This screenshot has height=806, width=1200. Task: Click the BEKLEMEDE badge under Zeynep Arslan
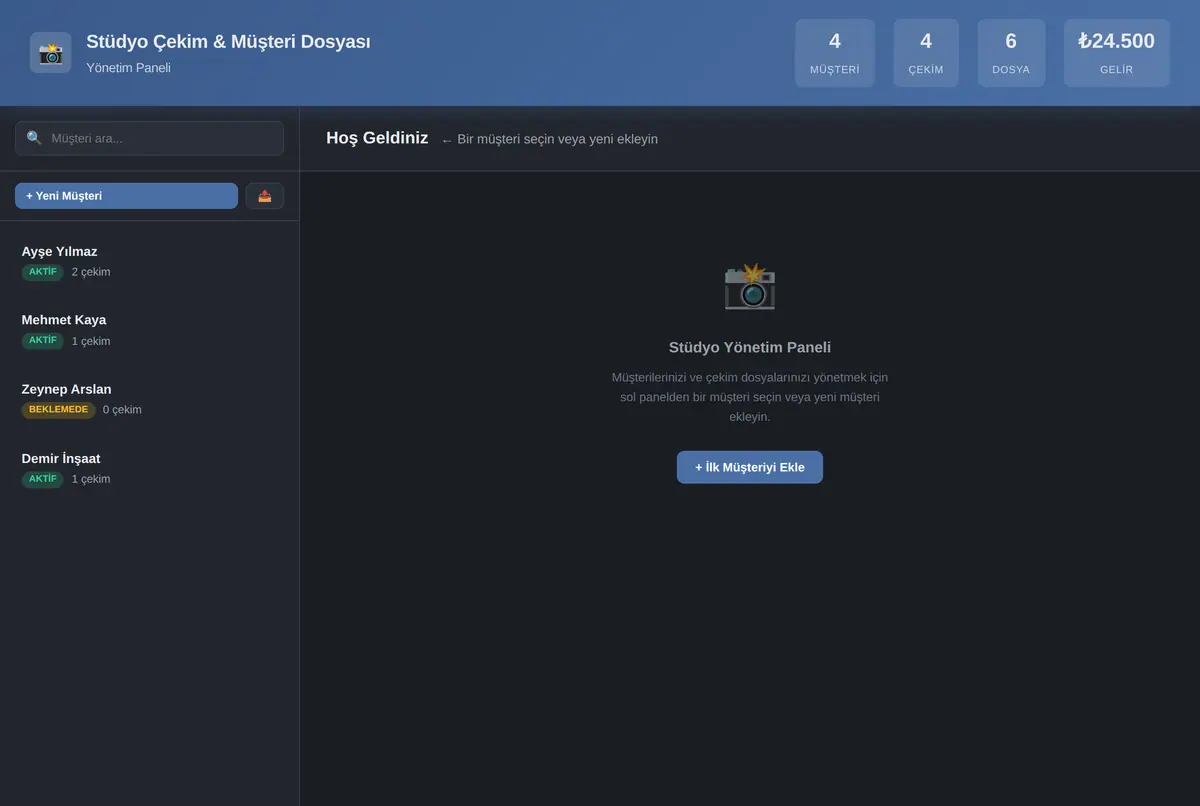pos(59,410)
